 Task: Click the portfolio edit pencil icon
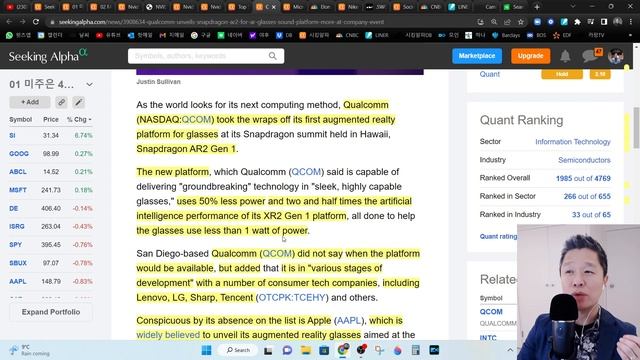[78, 102]
